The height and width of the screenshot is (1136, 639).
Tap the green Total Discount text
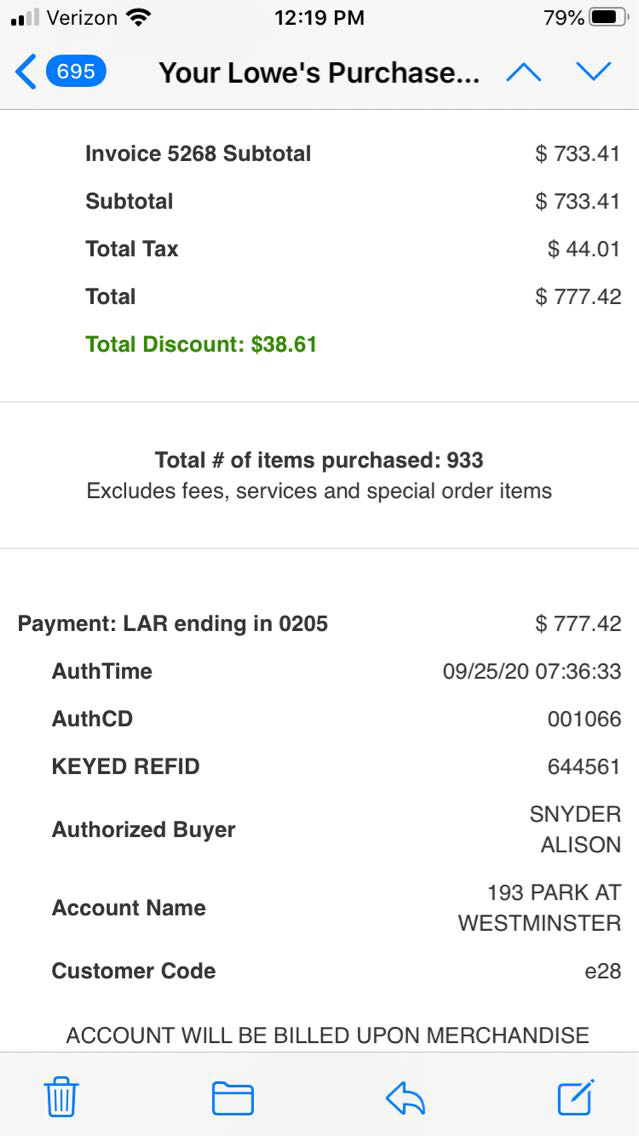click(201, 344)
